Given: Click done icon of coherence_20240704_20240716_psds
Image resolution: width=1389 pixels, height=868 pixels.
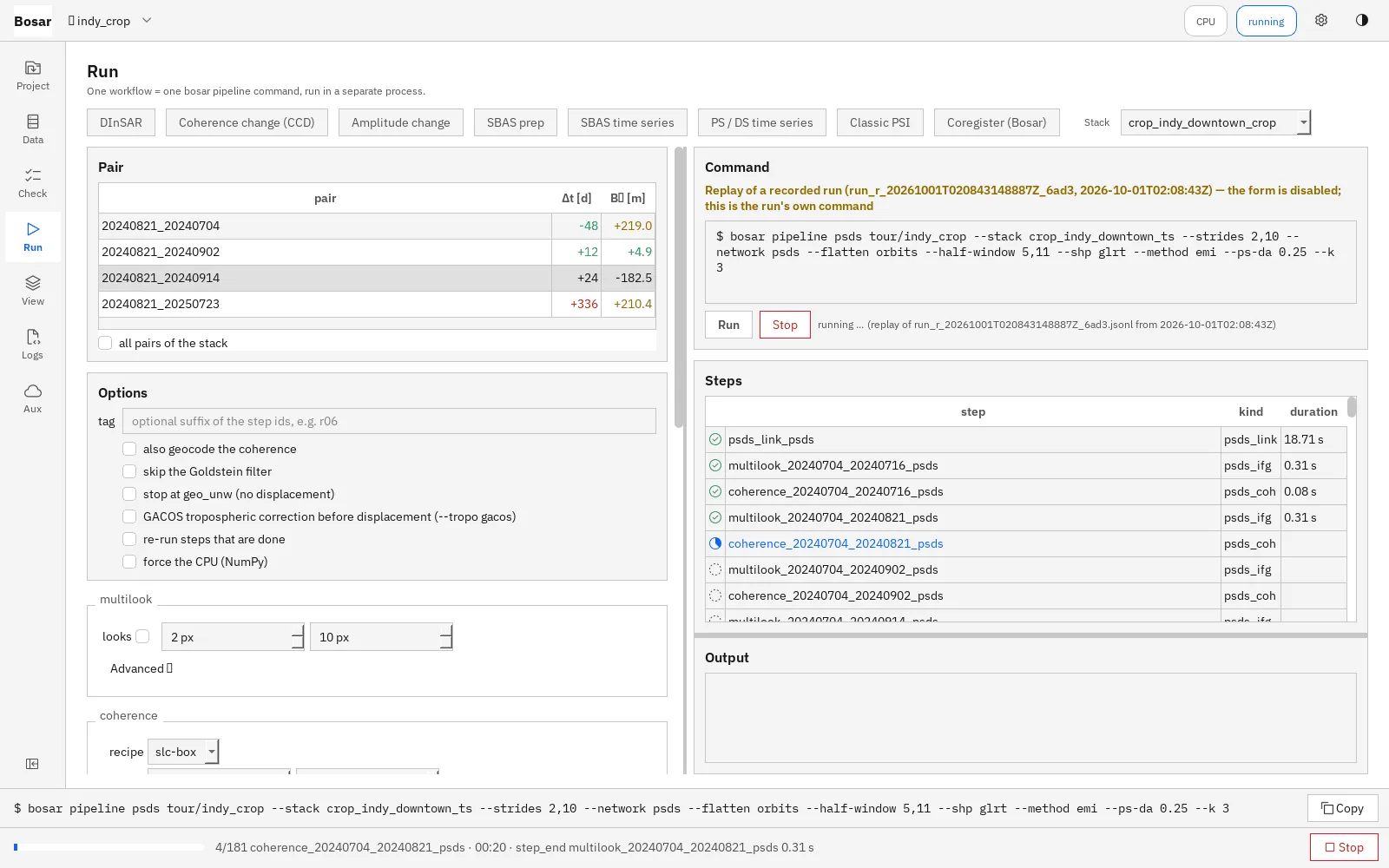Looking at the screenshot, I should [715, 491].
